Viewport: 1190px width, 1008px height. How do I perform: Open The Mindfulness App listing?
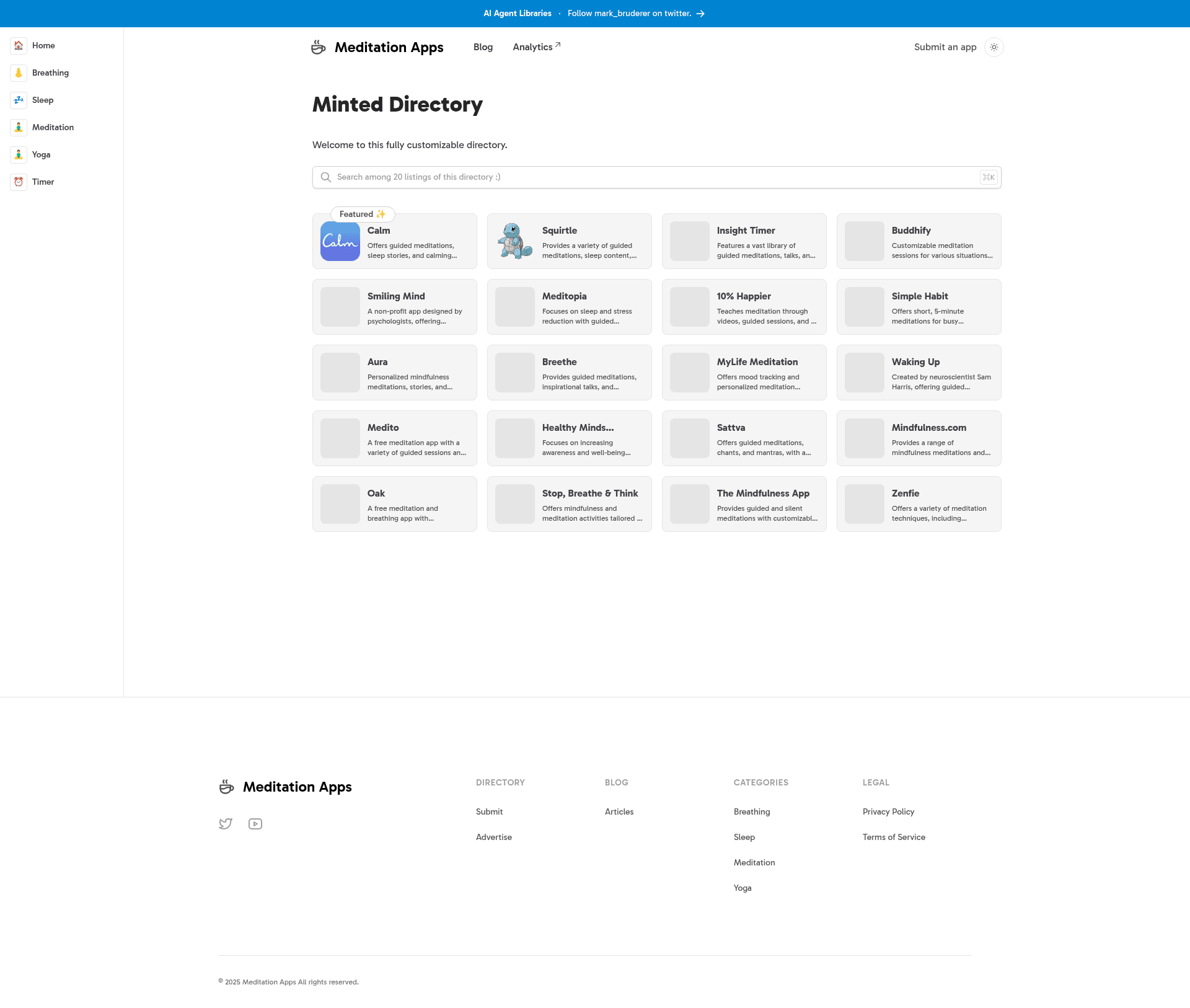pos(744,504)
